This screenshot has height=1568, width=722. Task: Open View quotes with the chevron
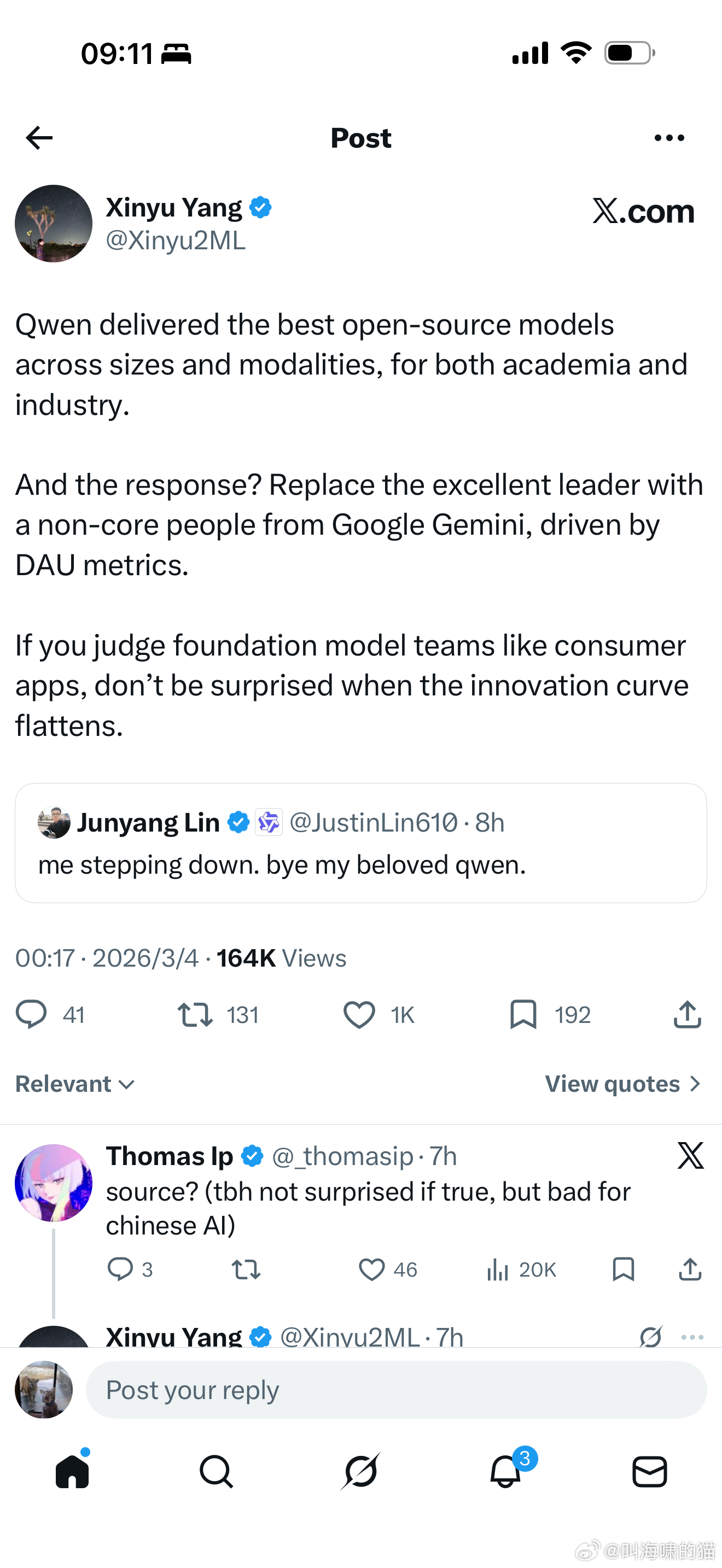pyautogui.click(x=621, y=1084)
